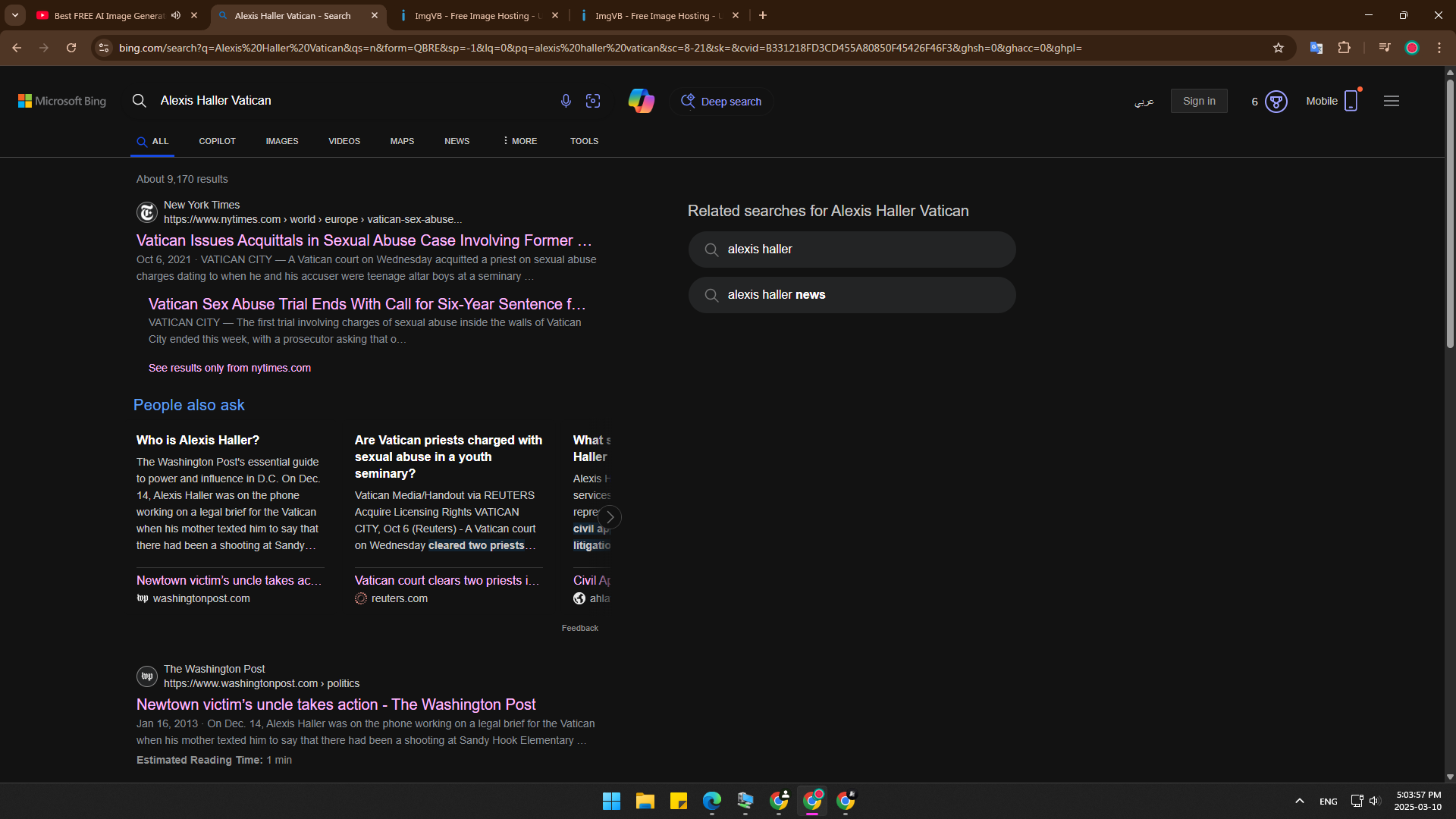Switch to the IMAGES tab

tap(282, 141)
